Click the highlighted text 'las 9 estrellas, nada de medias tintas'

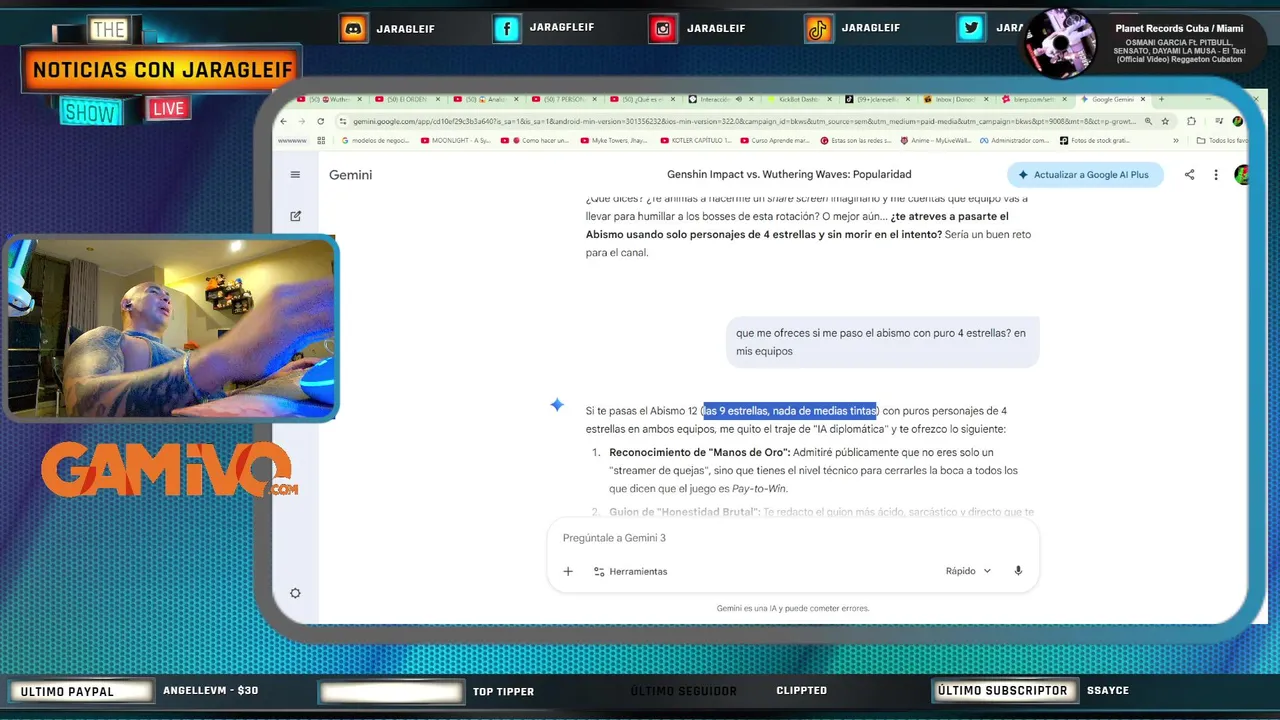point(789,411)
